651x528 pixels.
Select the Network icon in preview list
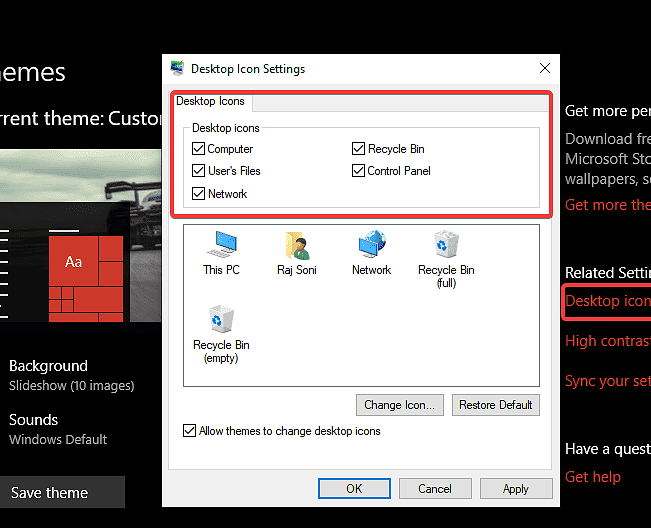(x=372, y=253)
